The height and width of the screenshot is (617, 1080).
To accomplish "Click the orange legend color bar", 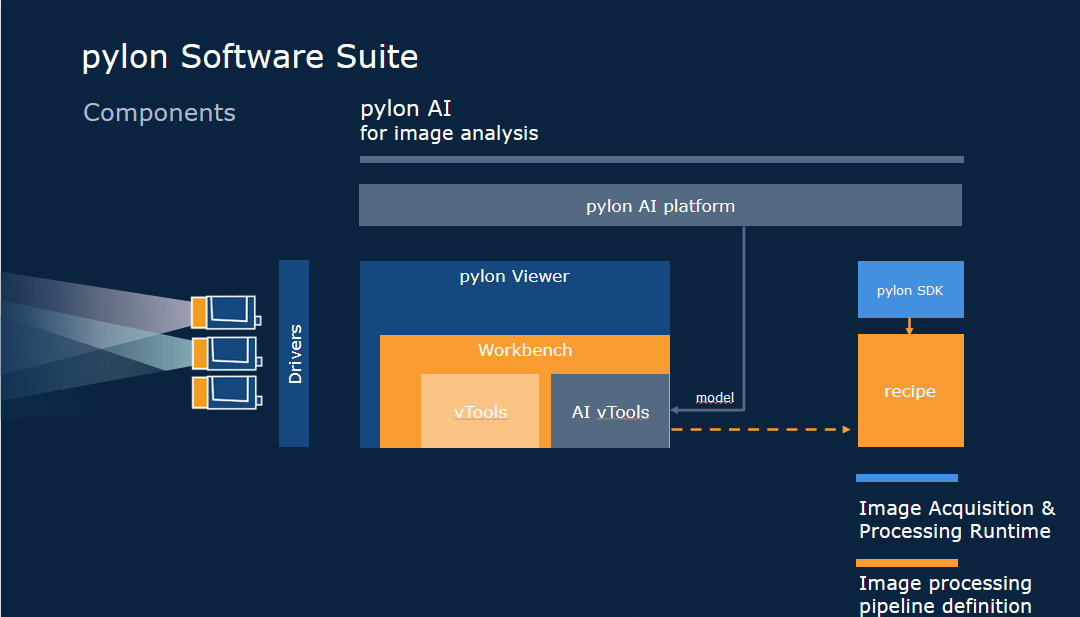I will (907, 563).
